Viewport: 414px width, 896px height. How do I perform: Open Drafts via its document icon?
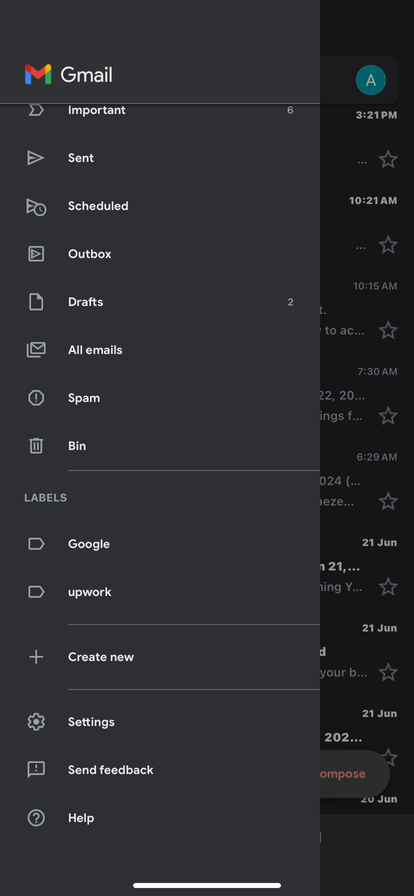click(x=36, y=302)
